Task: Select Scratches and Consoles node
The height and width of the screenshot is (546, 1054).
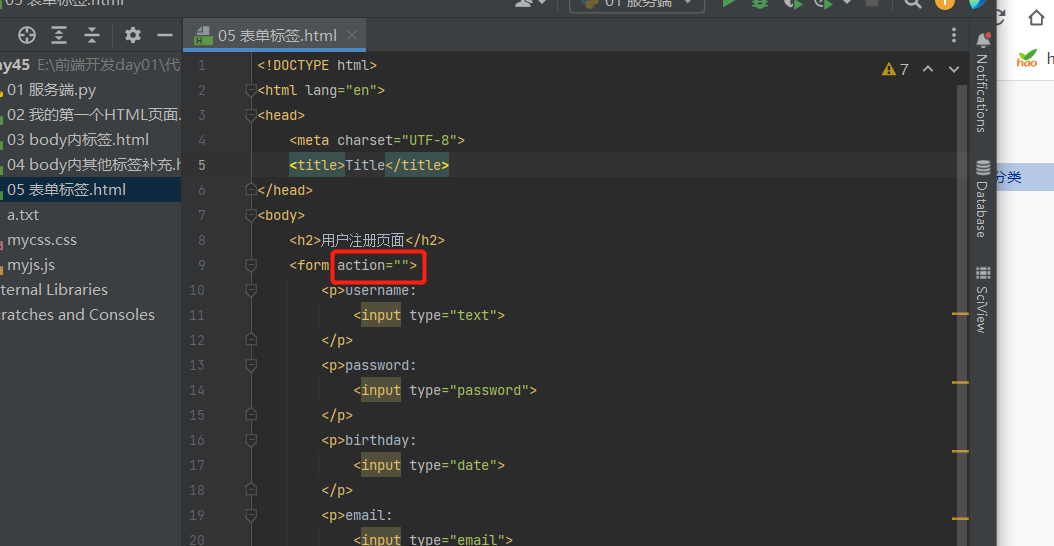Action: 77,315
